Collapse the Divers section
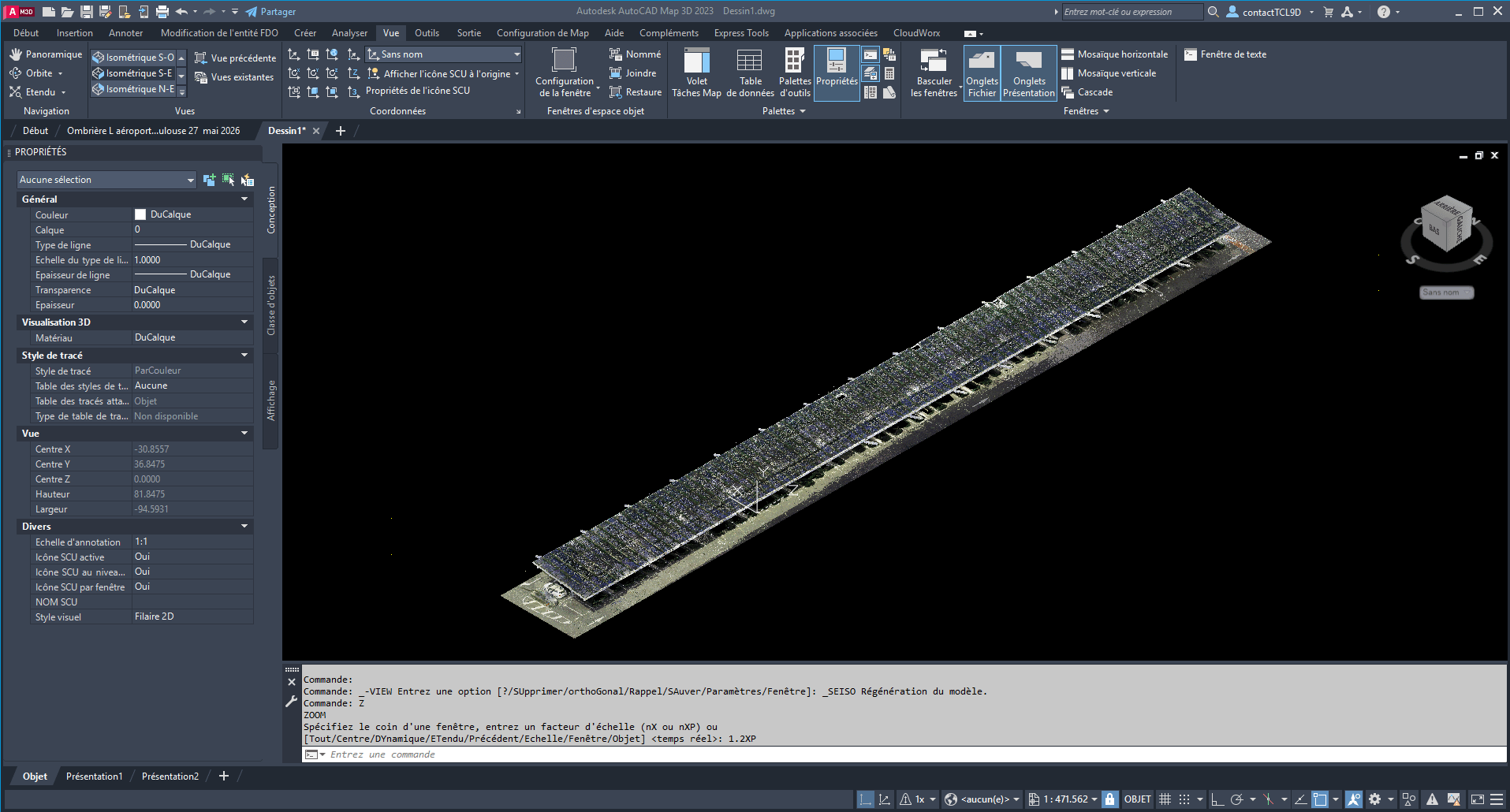 [x=244, y=527]
